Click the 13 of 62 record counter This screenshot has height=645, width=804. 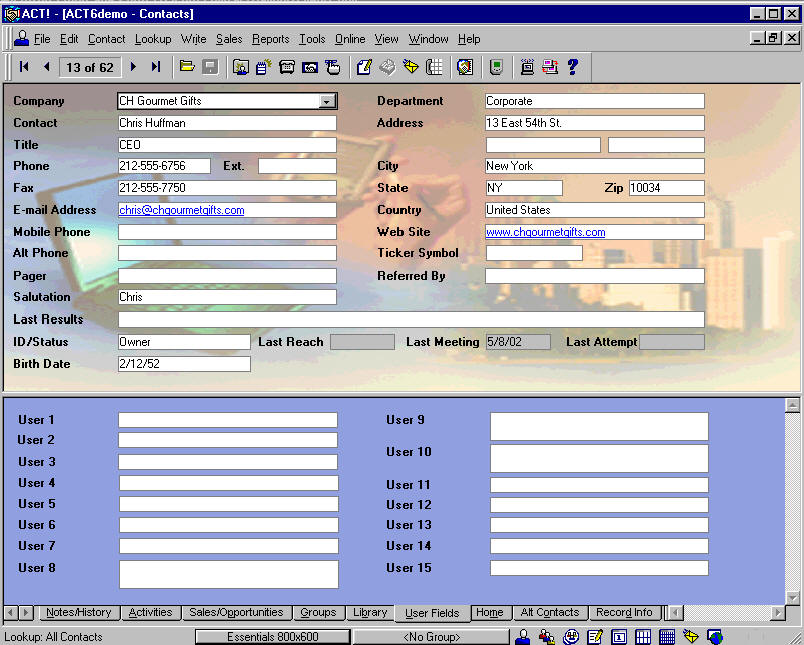[x=90, y=67]
